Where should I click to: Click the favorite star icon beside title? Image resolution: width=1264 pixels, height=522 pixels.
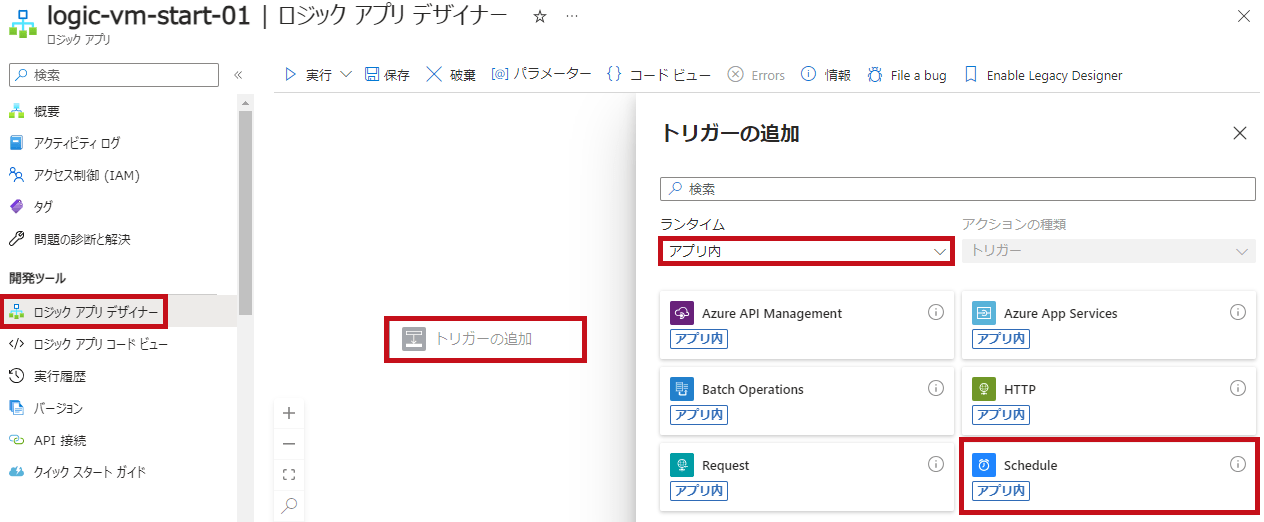540,17
